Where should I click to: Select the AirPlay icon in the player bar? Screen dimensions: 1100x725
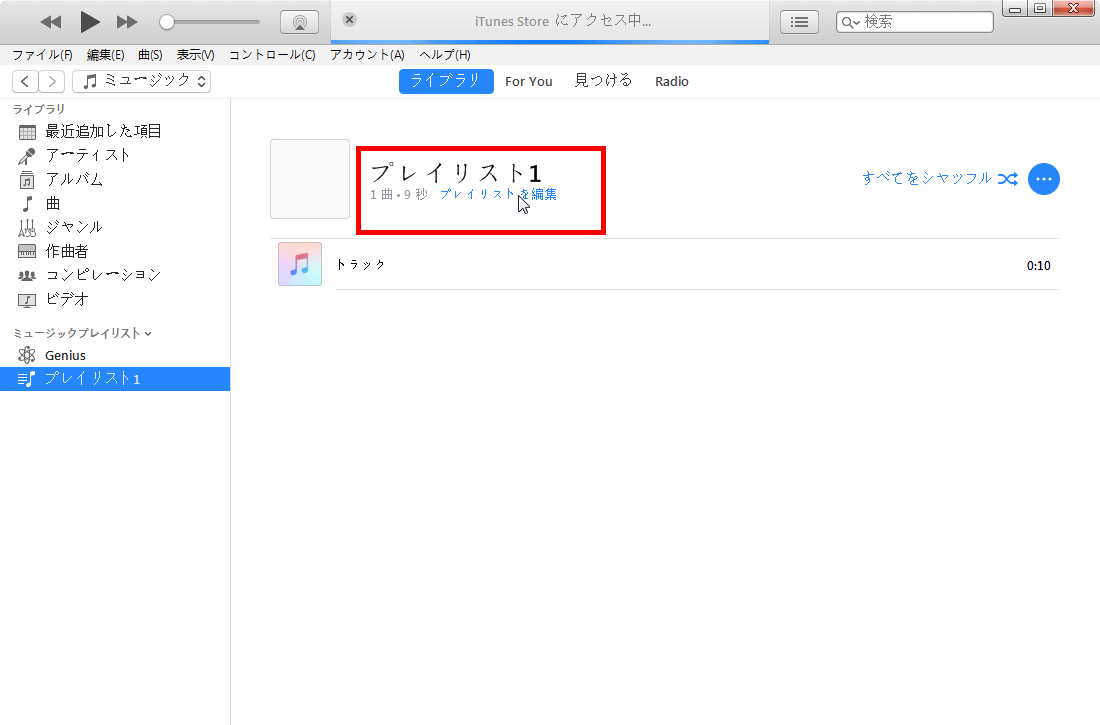[x=299, y=21]
